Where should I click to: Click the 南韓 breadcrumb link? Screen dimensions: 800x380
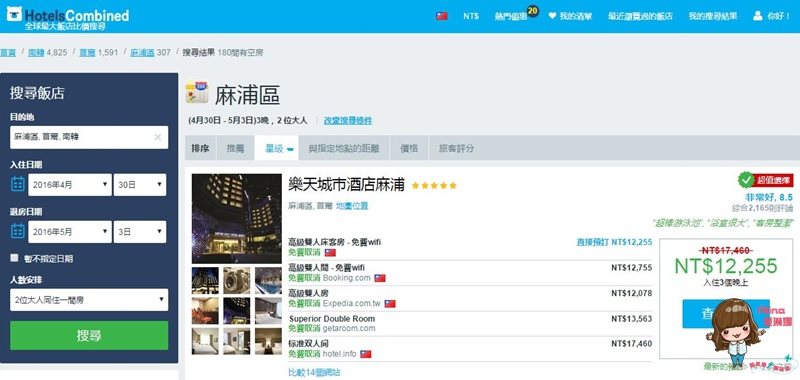[36, 52]
